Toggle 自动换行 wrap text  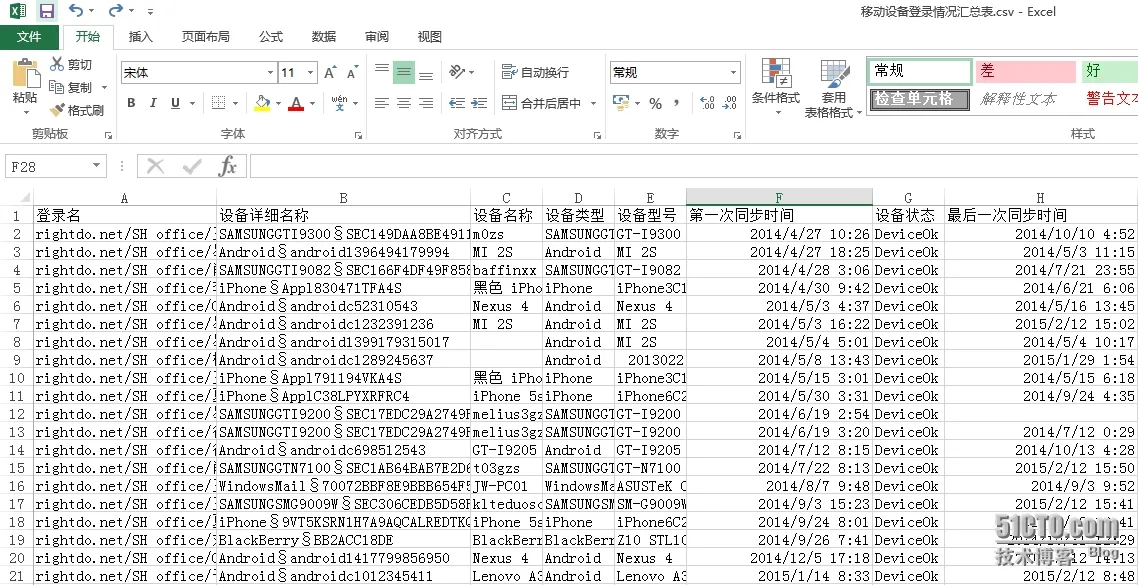pyautogui.click(x=536, y=73)
